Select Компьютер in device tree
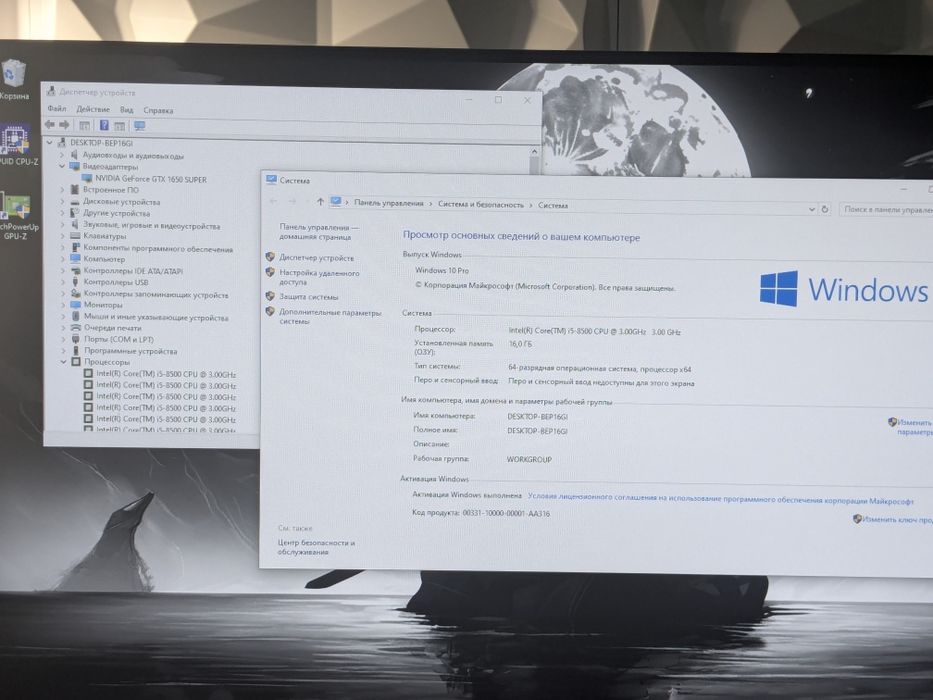 tap(104, 259)
